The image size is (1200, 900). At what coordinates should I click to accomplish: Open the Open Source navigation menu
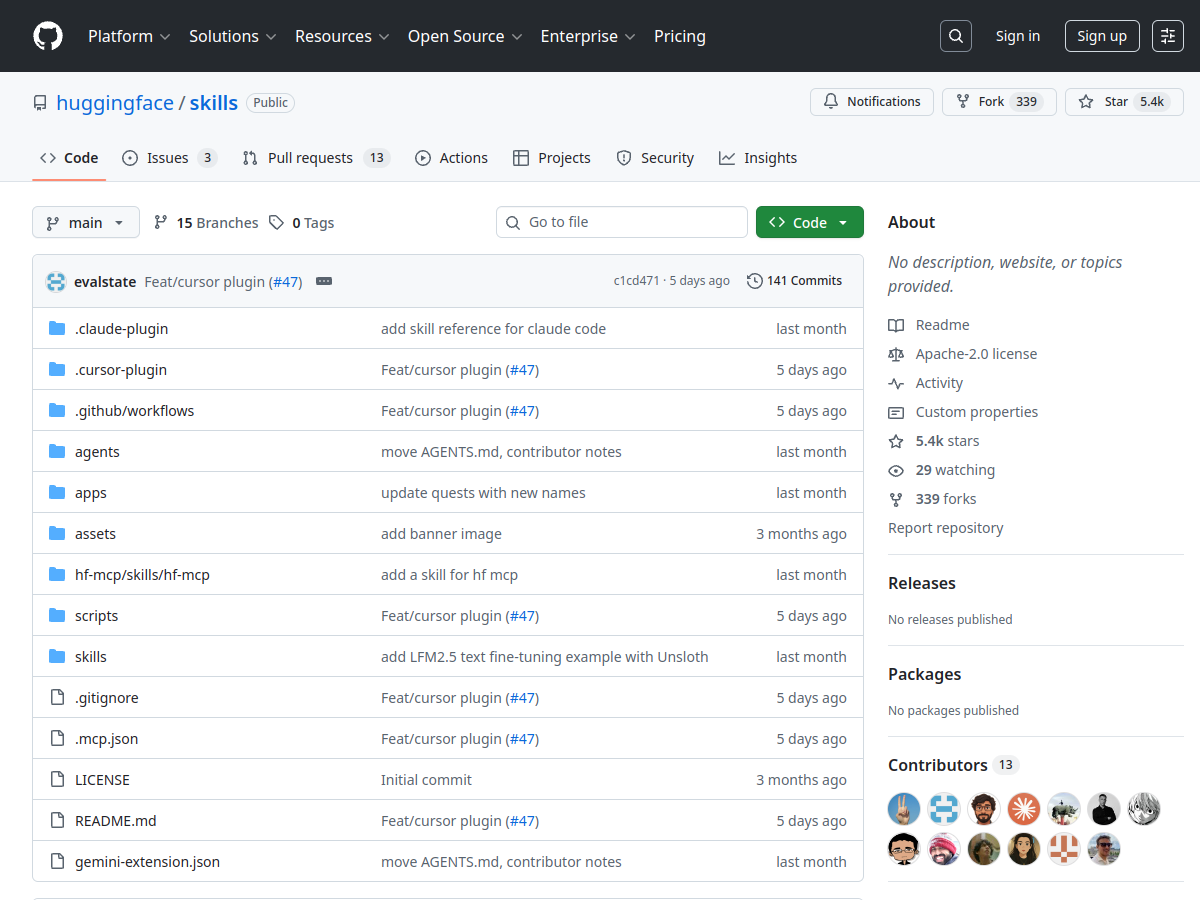coord(464,36)
